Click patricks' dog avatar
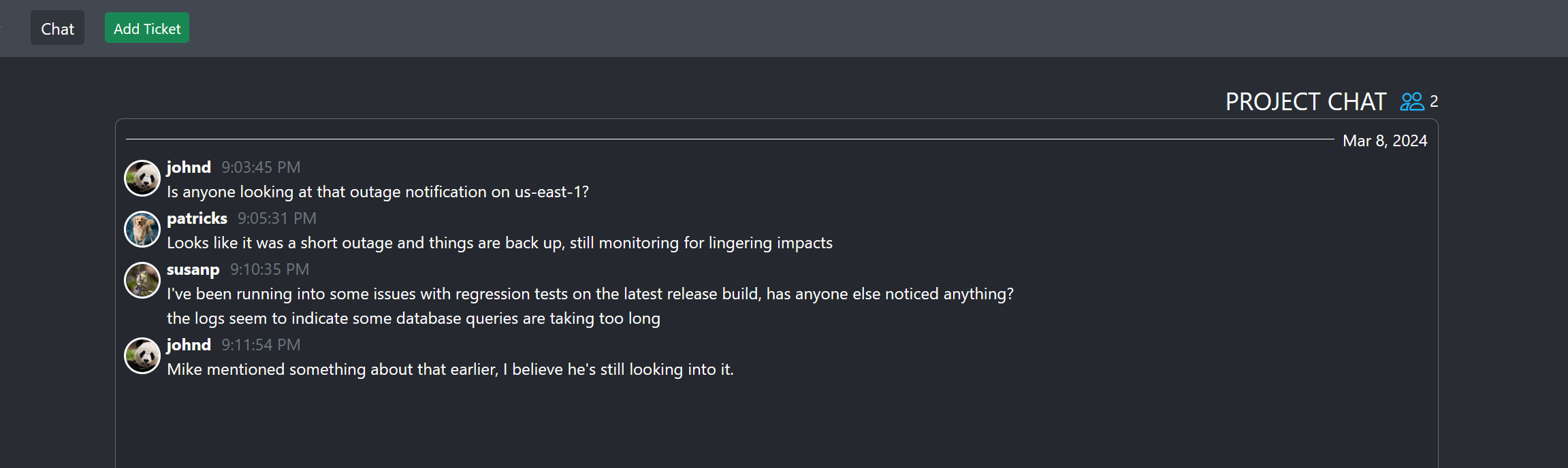1568x468 pixels. point(142,229)
